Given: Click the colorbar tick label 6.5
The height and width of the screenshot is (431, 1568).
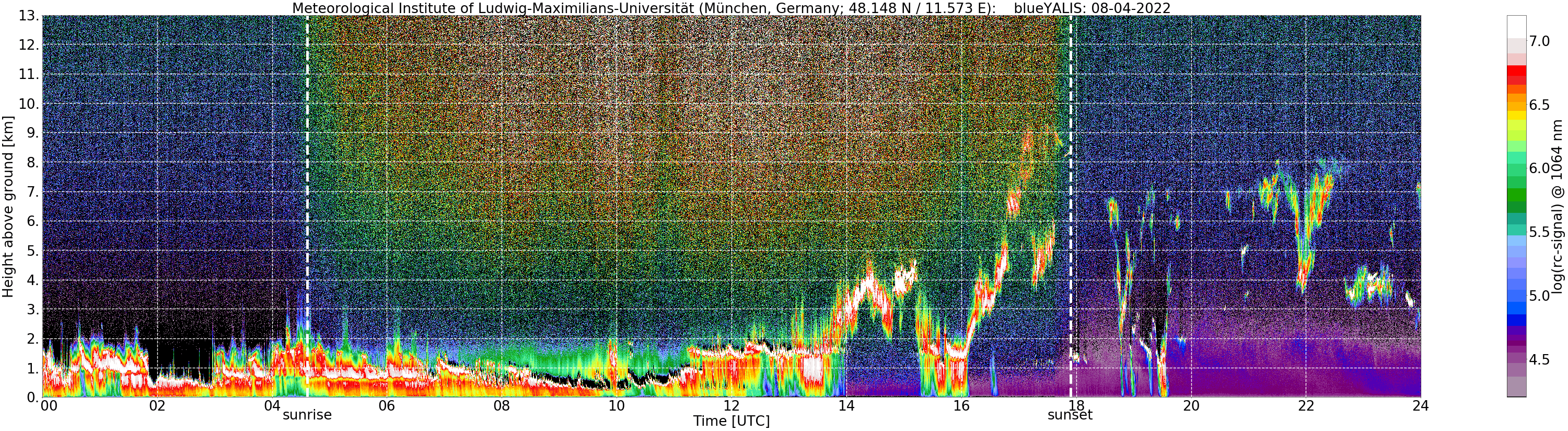Looking at the screenshot, I should click(x=1539, y=105).
